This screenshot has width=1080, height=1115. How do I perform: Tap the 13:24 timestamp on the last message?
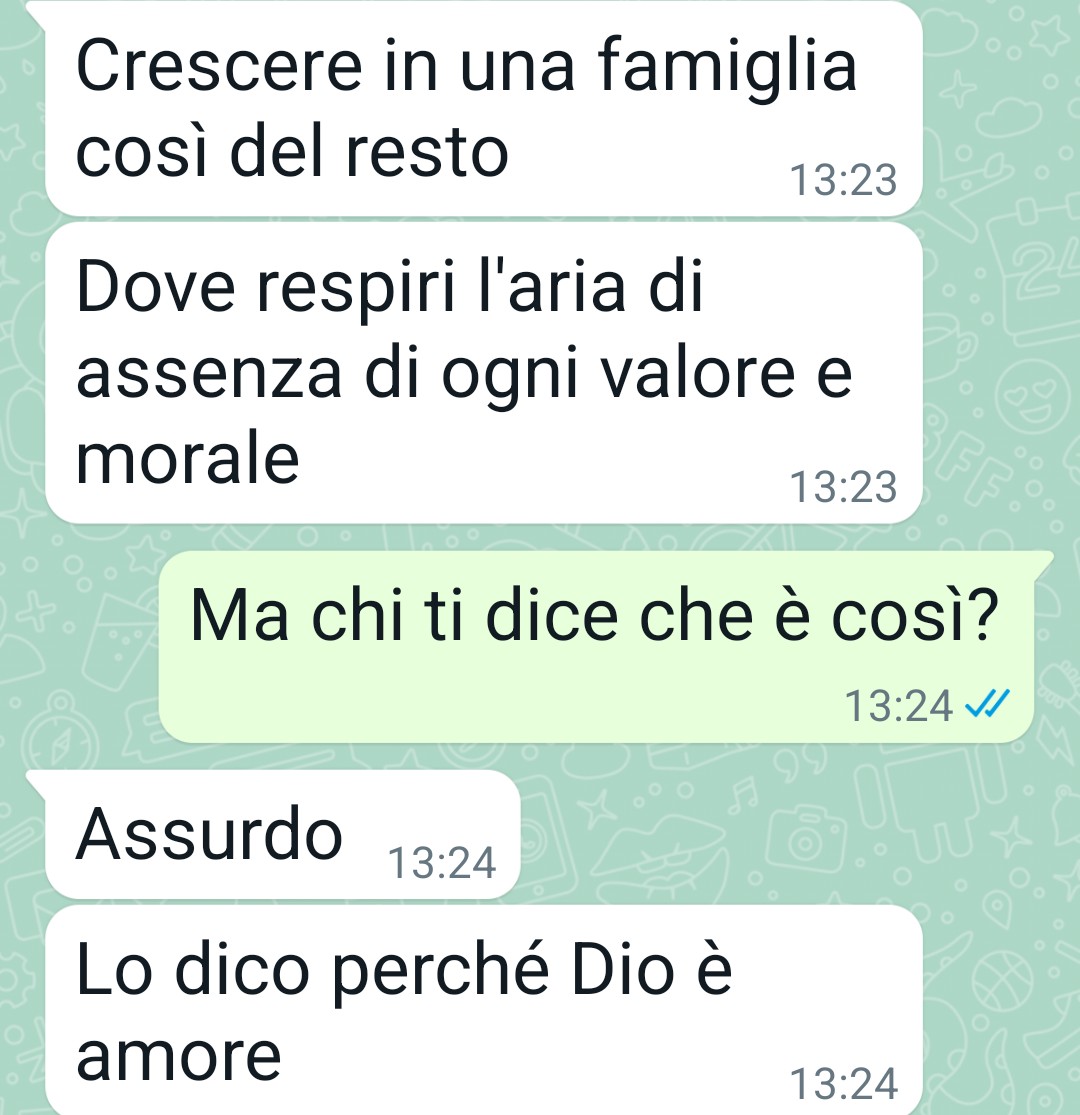[x=843, y=1084]
